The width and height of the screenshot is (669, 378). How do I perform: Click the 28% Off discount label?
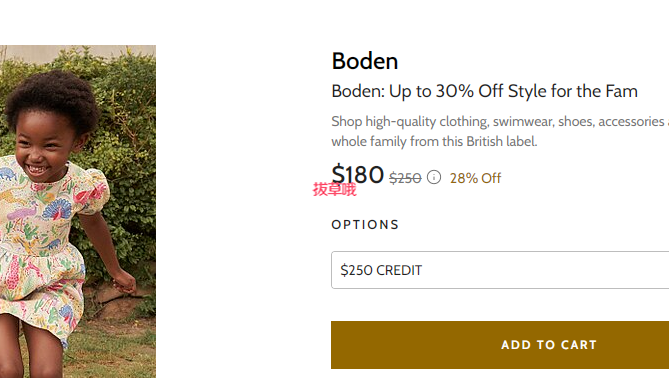475,178
